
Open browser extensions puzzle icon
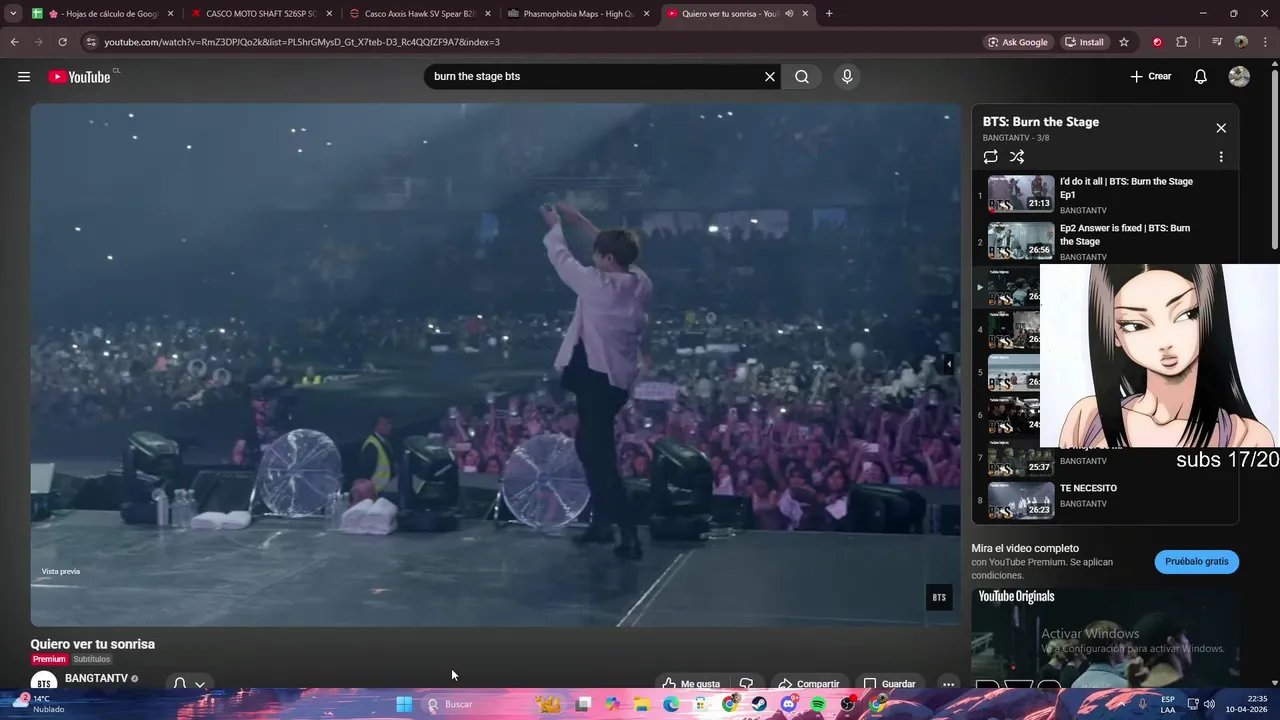[1182, 42]
